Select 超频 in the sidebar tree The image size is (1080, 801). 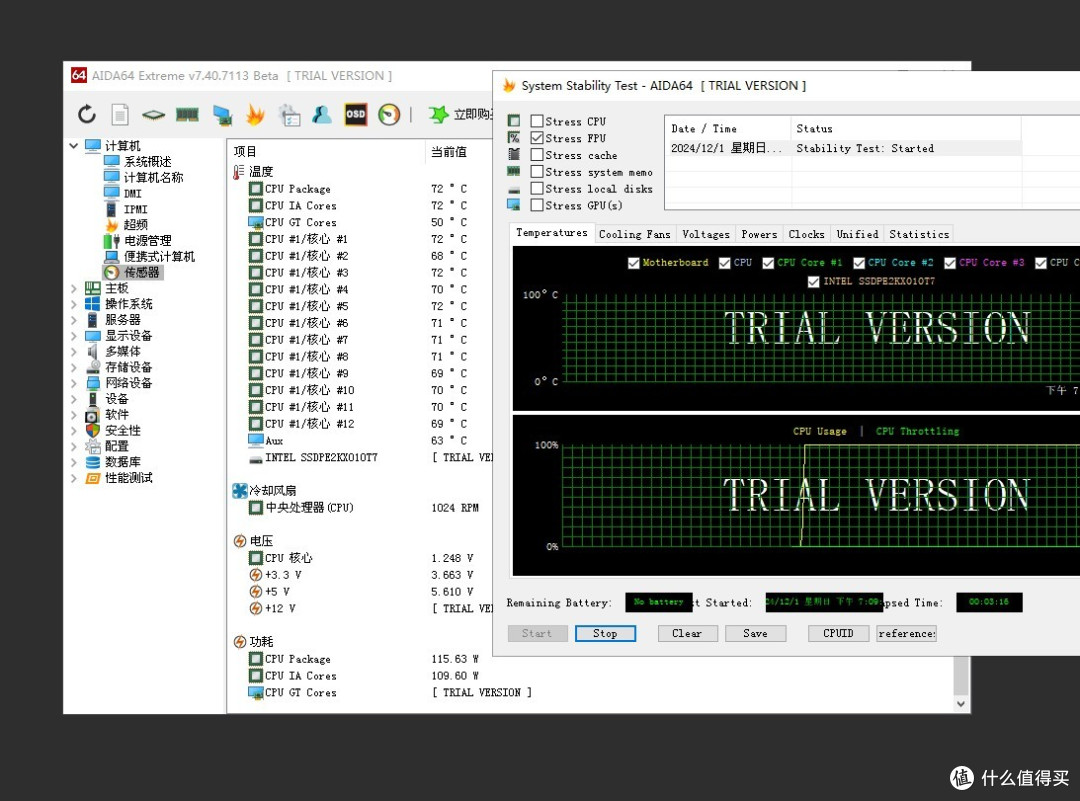(x=136, y=225)
